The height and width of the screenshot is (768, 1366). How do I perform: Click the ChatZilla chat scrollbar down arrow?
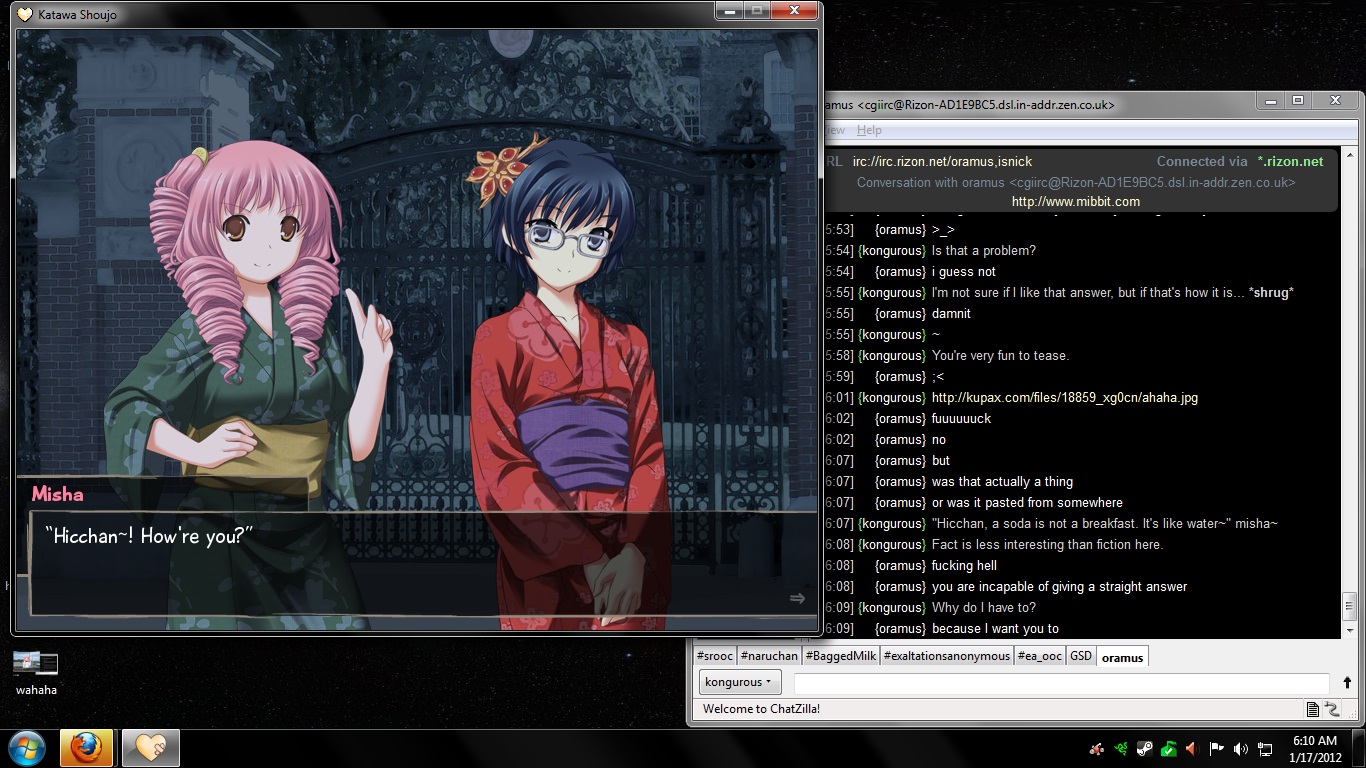tap(1350, 631)
